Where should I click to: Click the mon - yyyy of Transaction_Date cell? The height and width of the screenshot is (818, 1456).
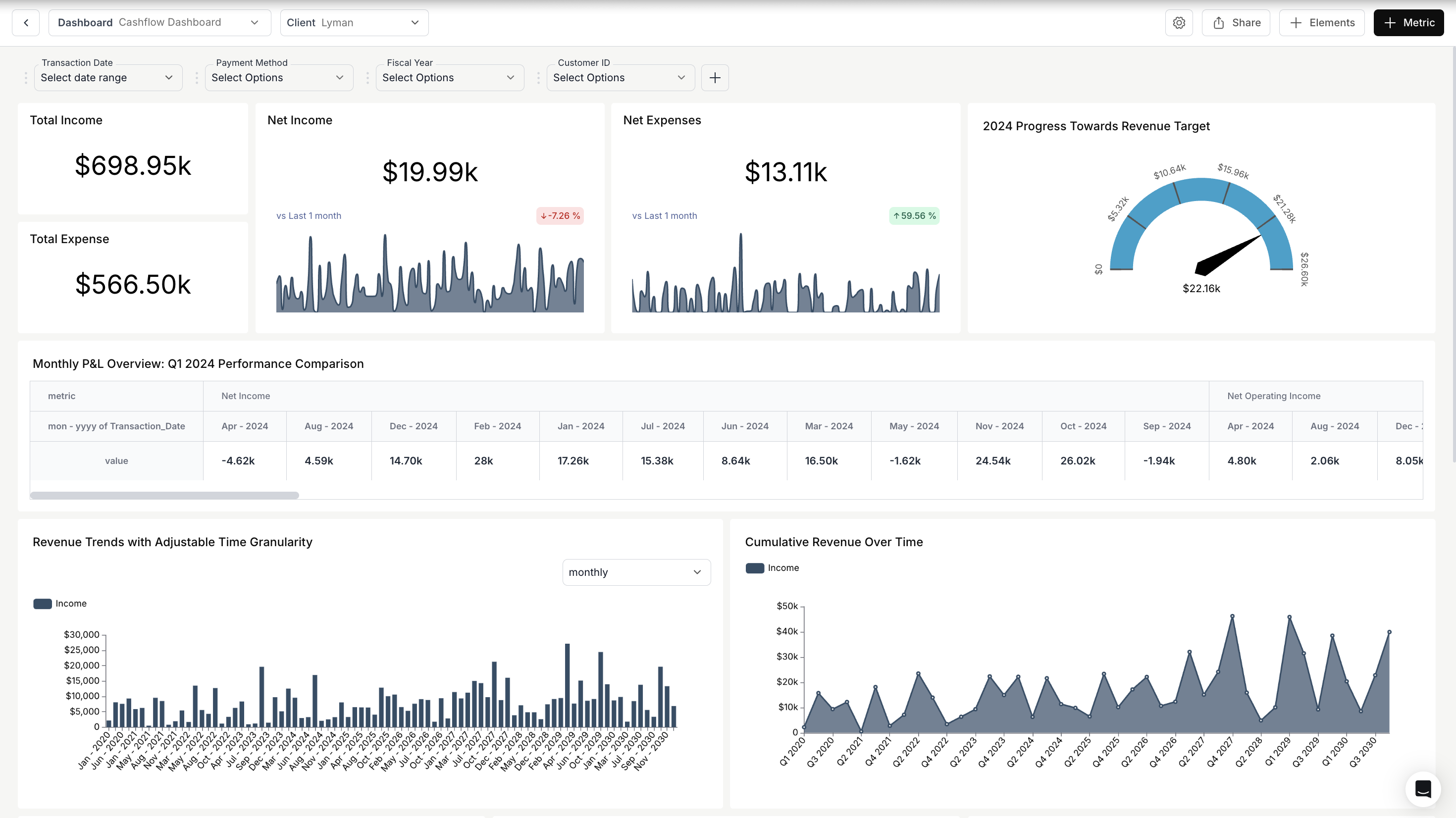[x=116, y=426]
